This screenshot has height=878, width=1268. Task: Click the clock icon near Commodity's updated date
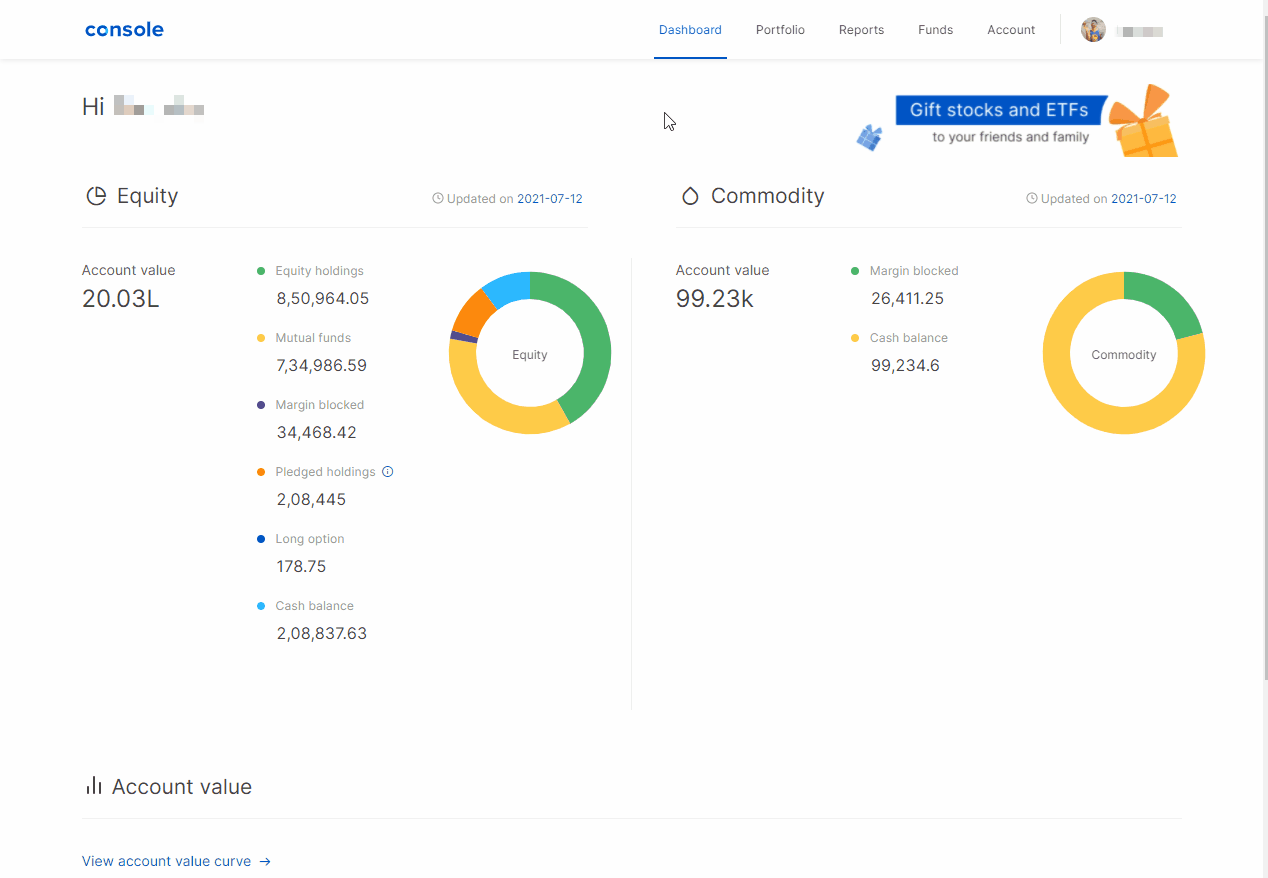1031,198
